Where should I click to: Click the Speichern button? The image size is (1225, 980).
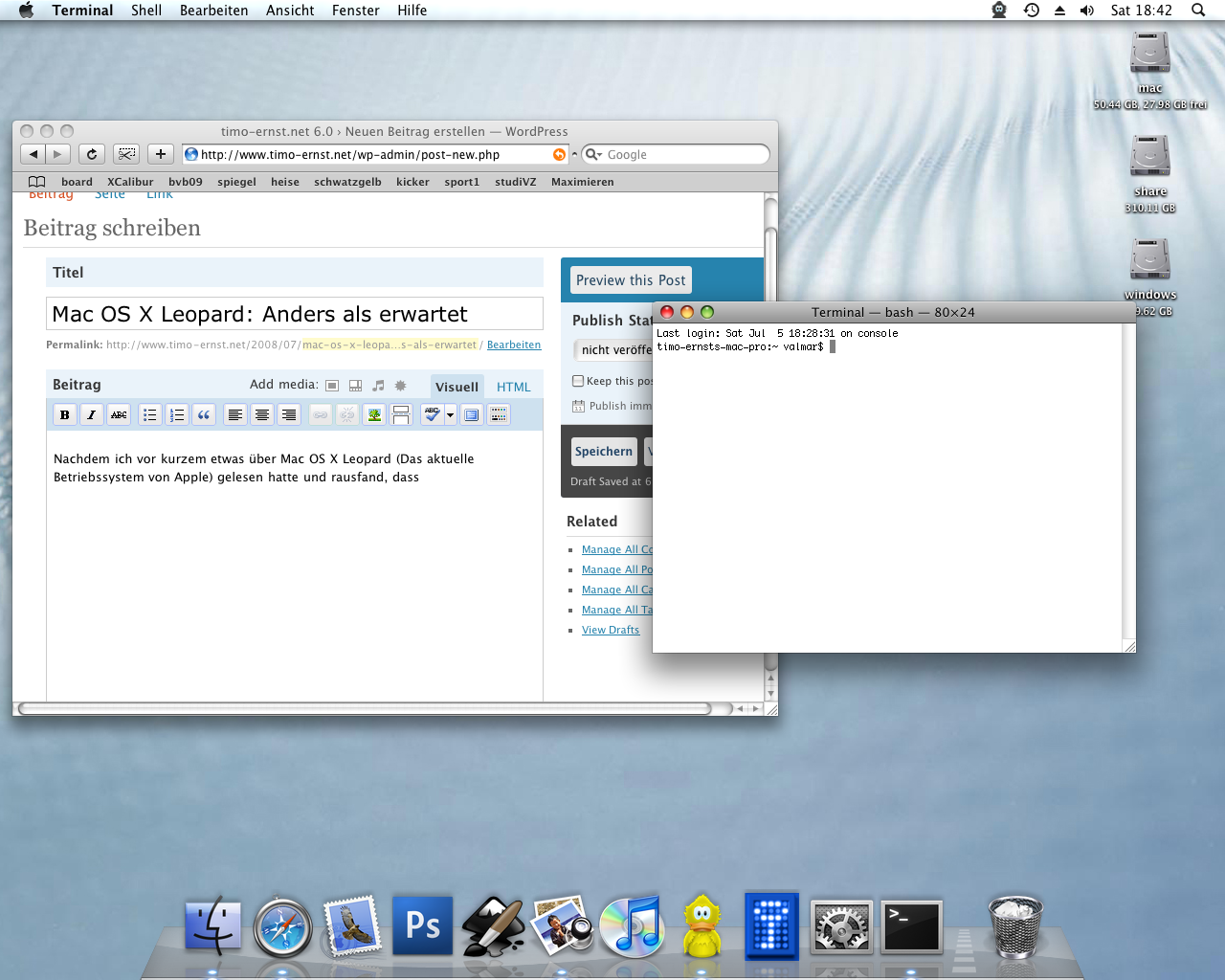(604, 451)
